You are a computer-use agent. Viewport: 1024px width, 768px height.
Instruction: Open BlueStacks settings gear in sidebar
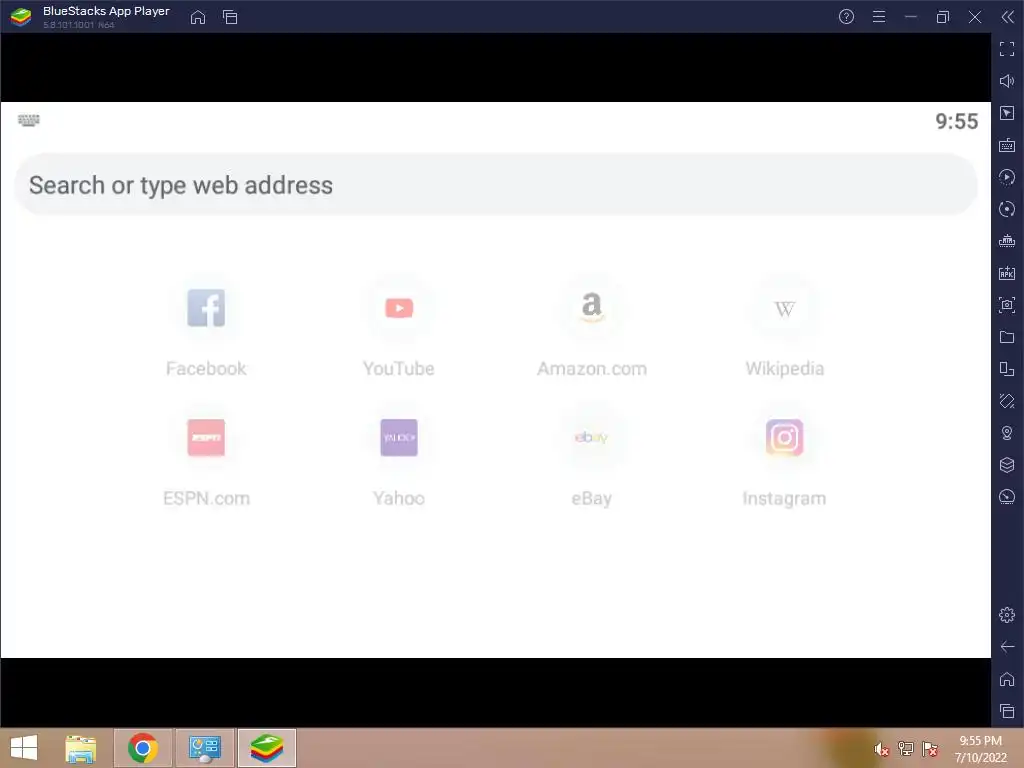click(x=1007, y=615)
